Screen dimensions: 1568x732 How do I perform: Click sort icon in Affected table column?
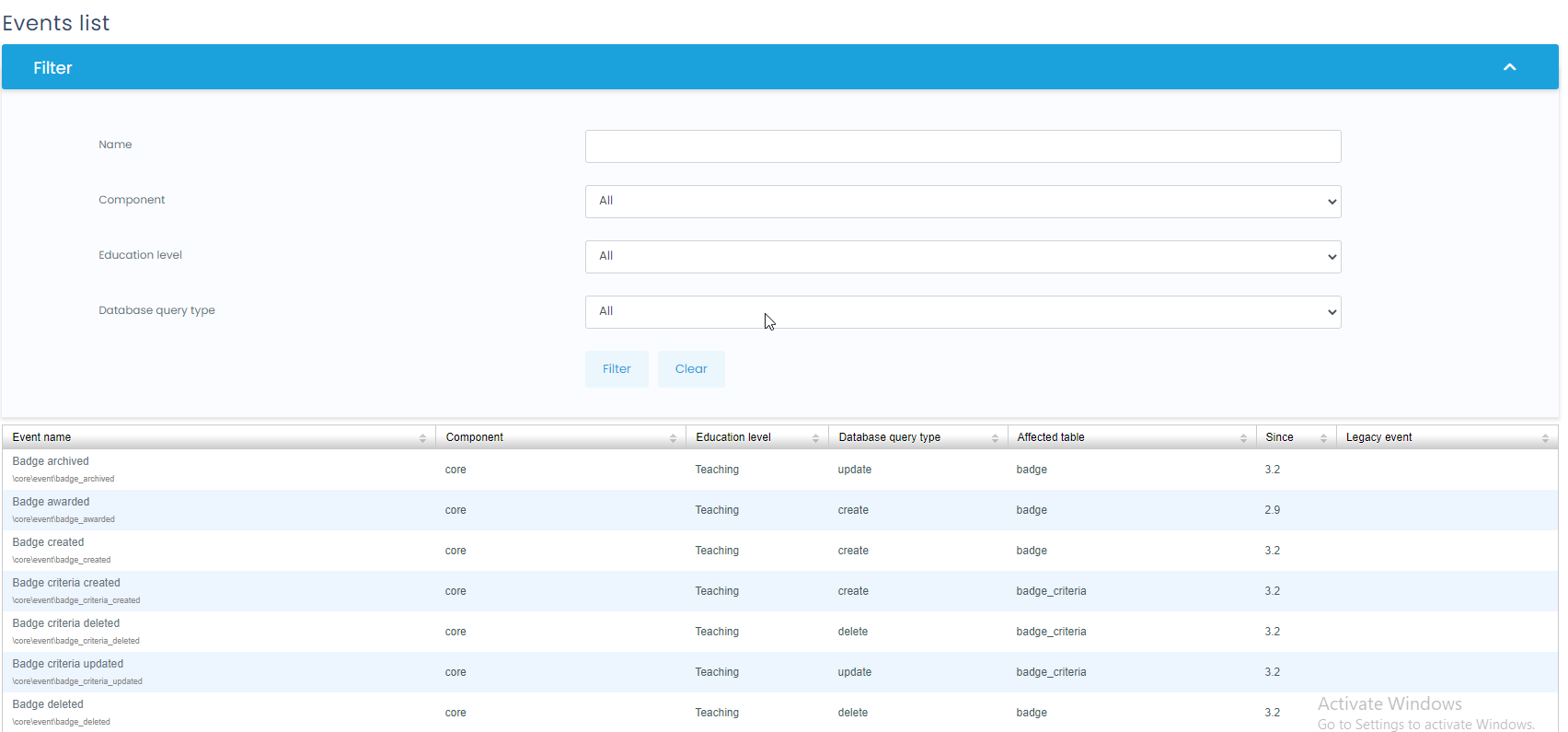(1243, 438)
